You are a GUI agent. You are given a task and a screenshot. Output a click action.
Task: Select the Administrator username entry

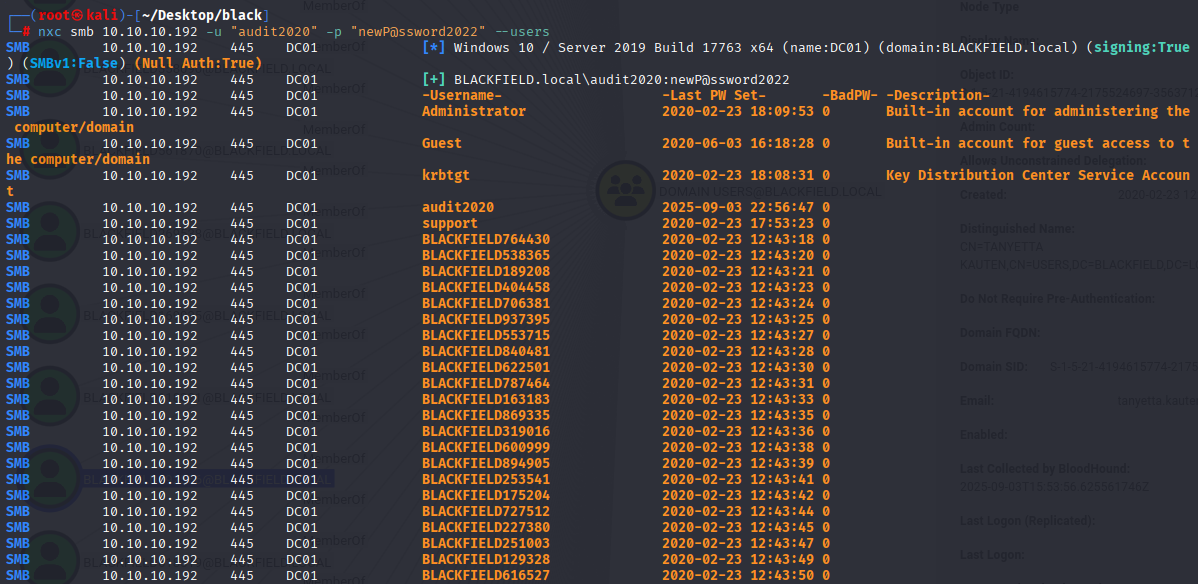point(474,111)
